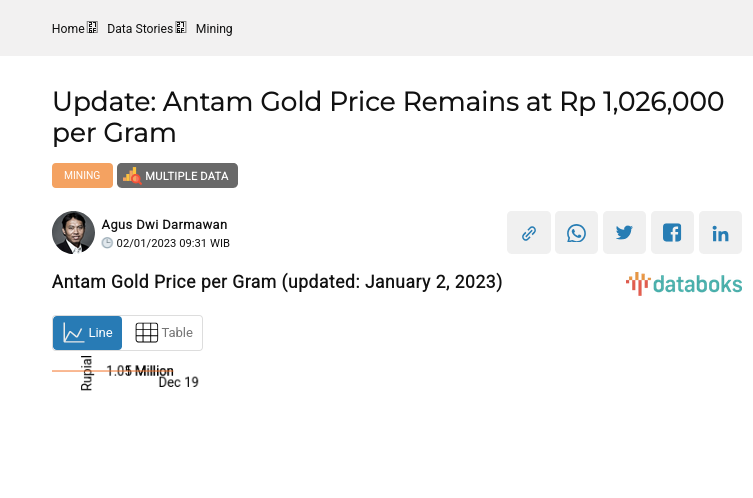Copy the article link with the chain icon
The height and width of the screenshot is (498, 753).
point(529,233)
